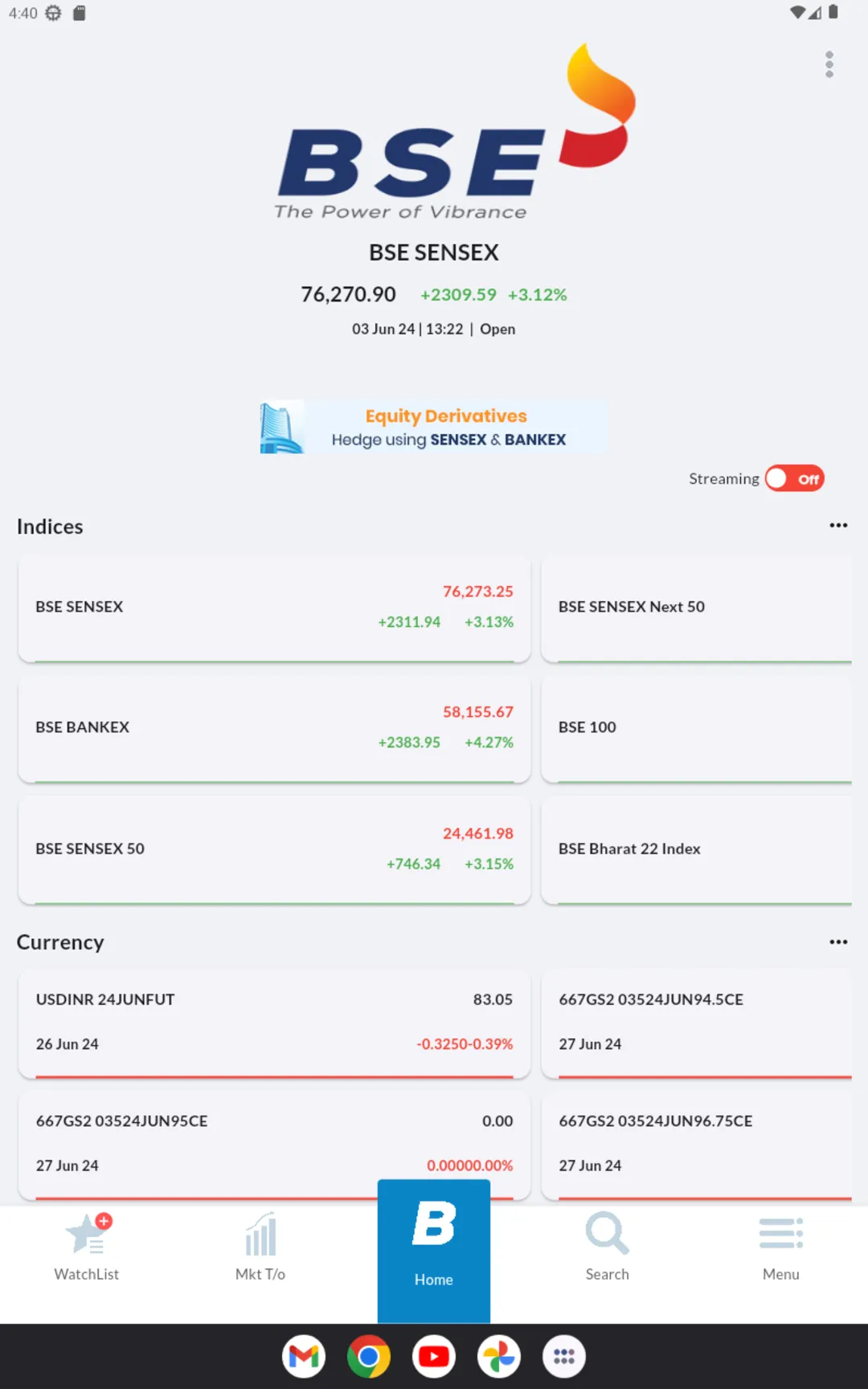Tap the 24,461.98 SENSEX 50 value
Viewport: 868px width, 1389px height.
pyautogui.click(x=478, y=834)
